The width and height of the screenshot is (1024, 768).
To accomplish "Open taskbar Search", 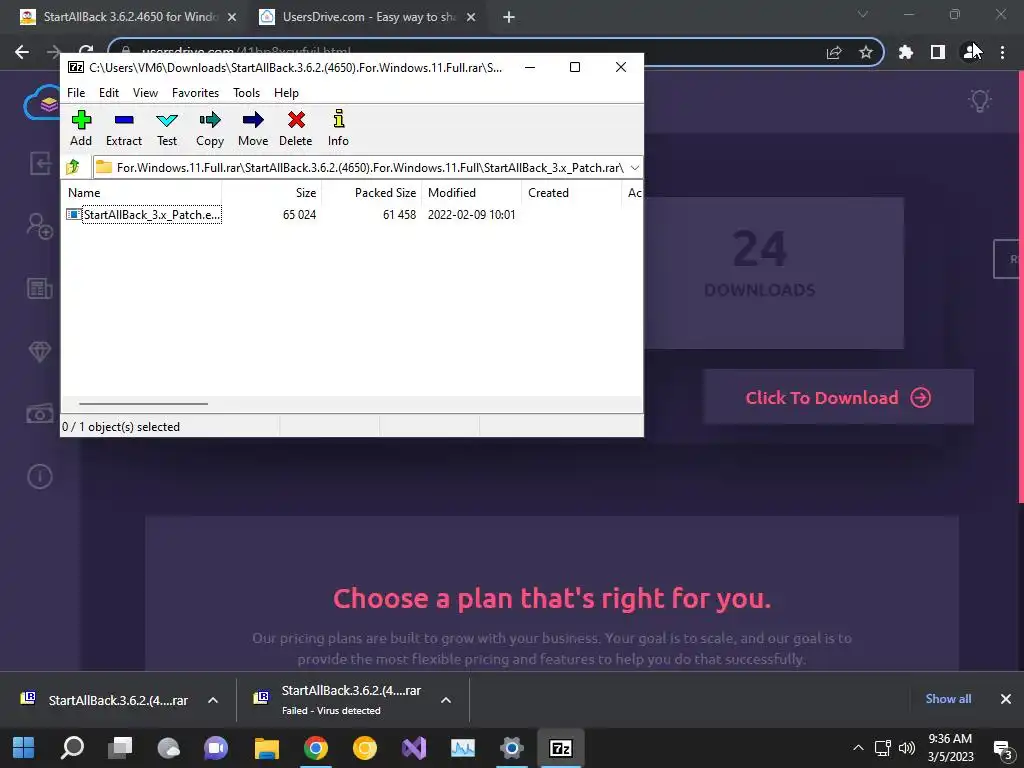I will 72,748.
